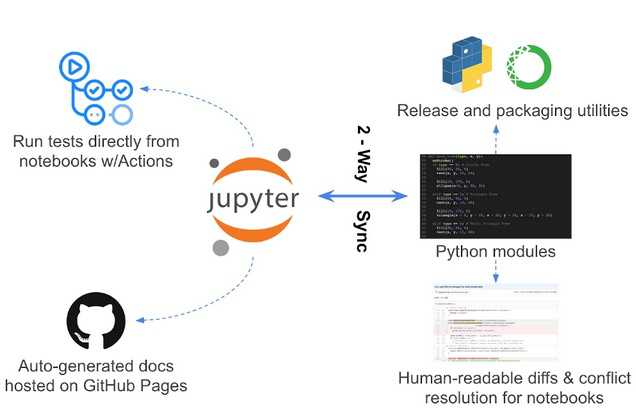Click the notebook diff screenshot thumbnail
The width and height of the screenshot is (636, 420).
click(496, 323)
